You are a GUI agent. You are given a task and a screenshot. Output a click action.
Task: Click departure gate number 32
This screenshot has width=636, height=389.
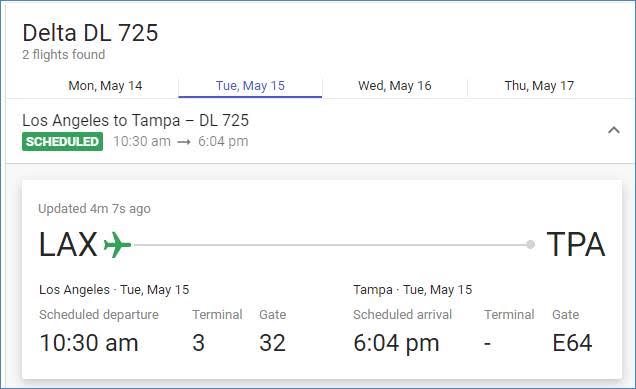273,343
